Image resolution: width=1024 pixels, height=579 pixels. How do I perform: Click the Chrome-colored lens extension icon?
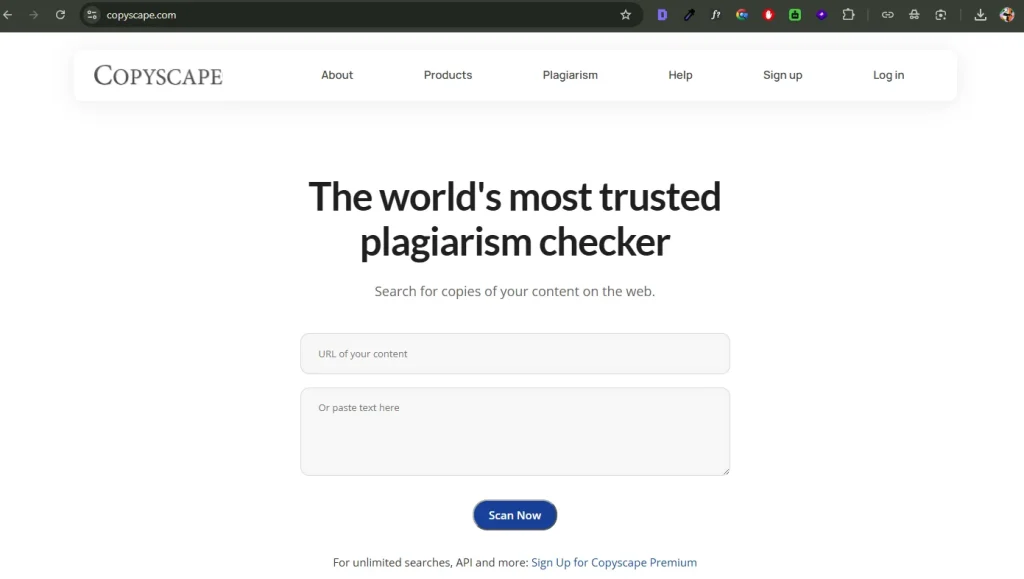point(742,14)
